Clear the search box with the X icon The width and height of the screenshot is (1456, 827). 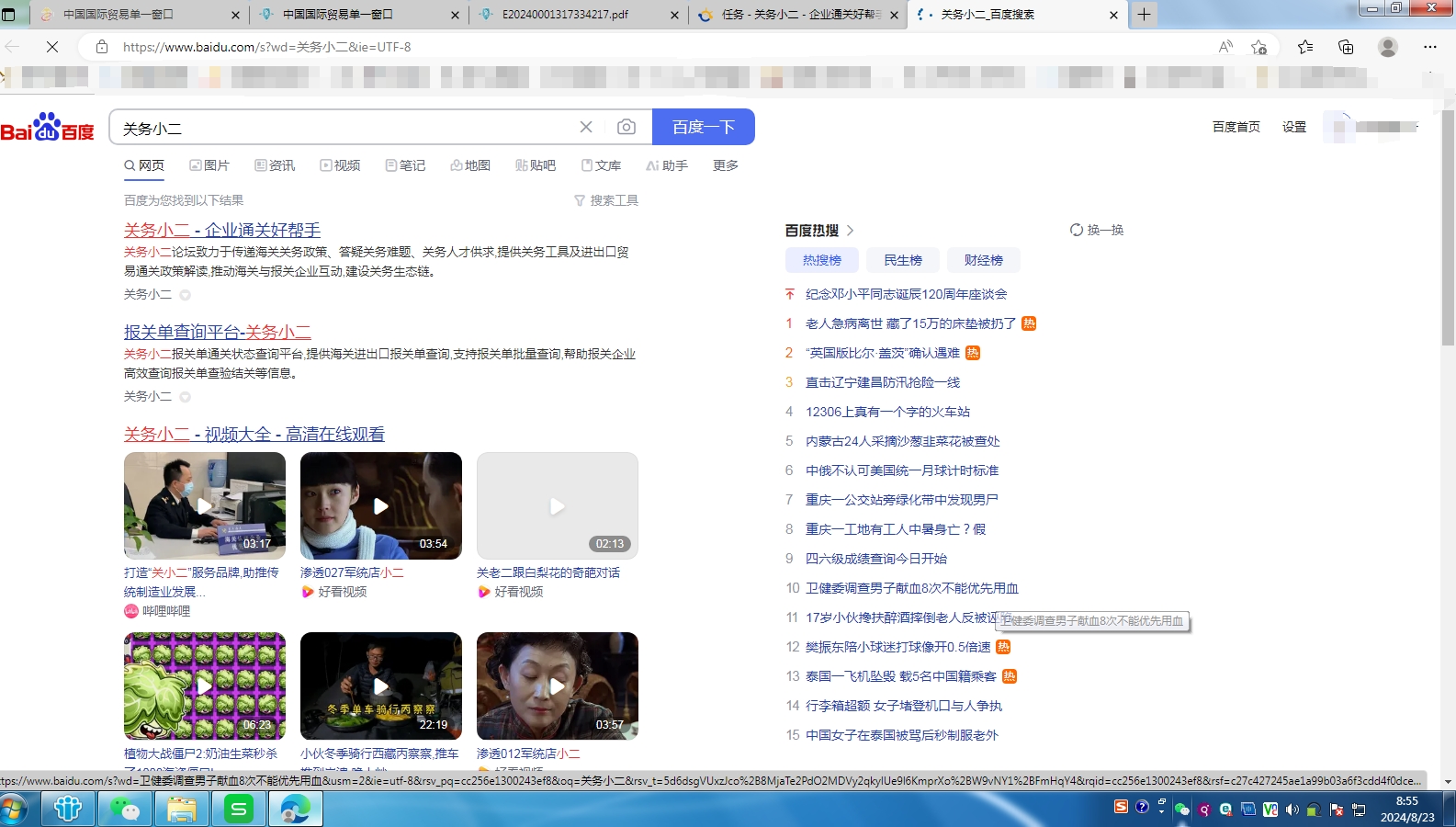[586, 127]
